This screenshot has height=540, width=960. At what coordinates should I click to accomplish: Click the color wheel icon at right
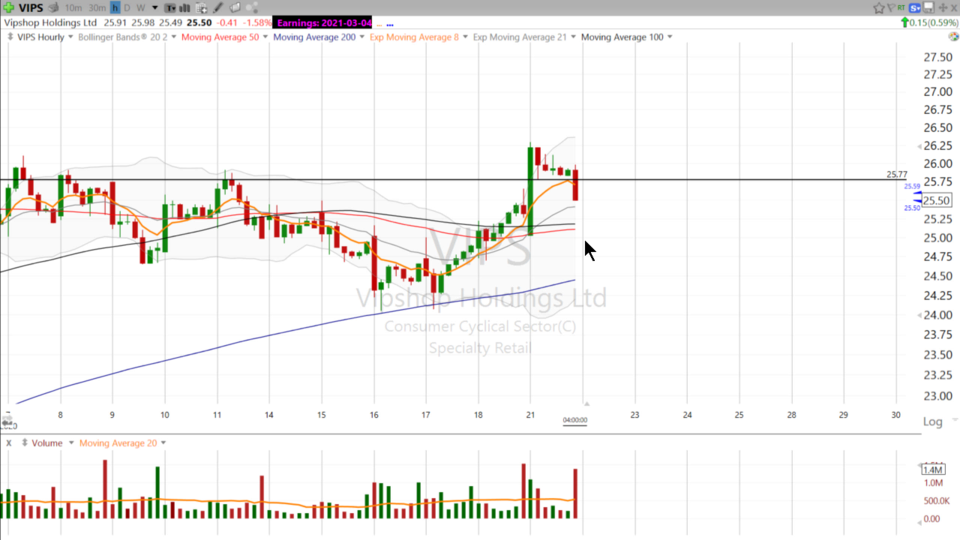point(953,37)
